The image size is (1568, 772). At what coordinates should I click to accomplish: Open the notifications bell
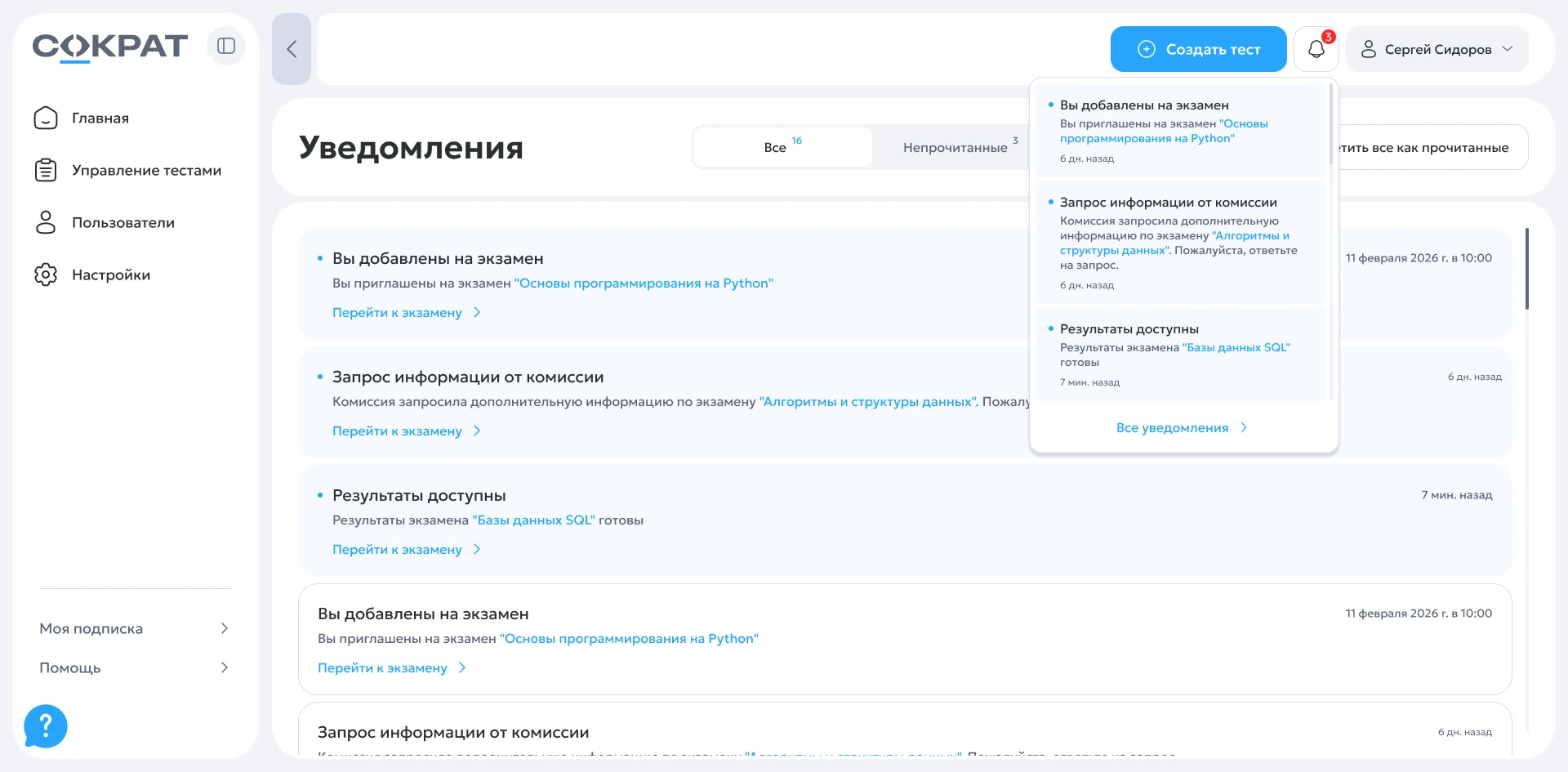click(x=1316, y=49)
